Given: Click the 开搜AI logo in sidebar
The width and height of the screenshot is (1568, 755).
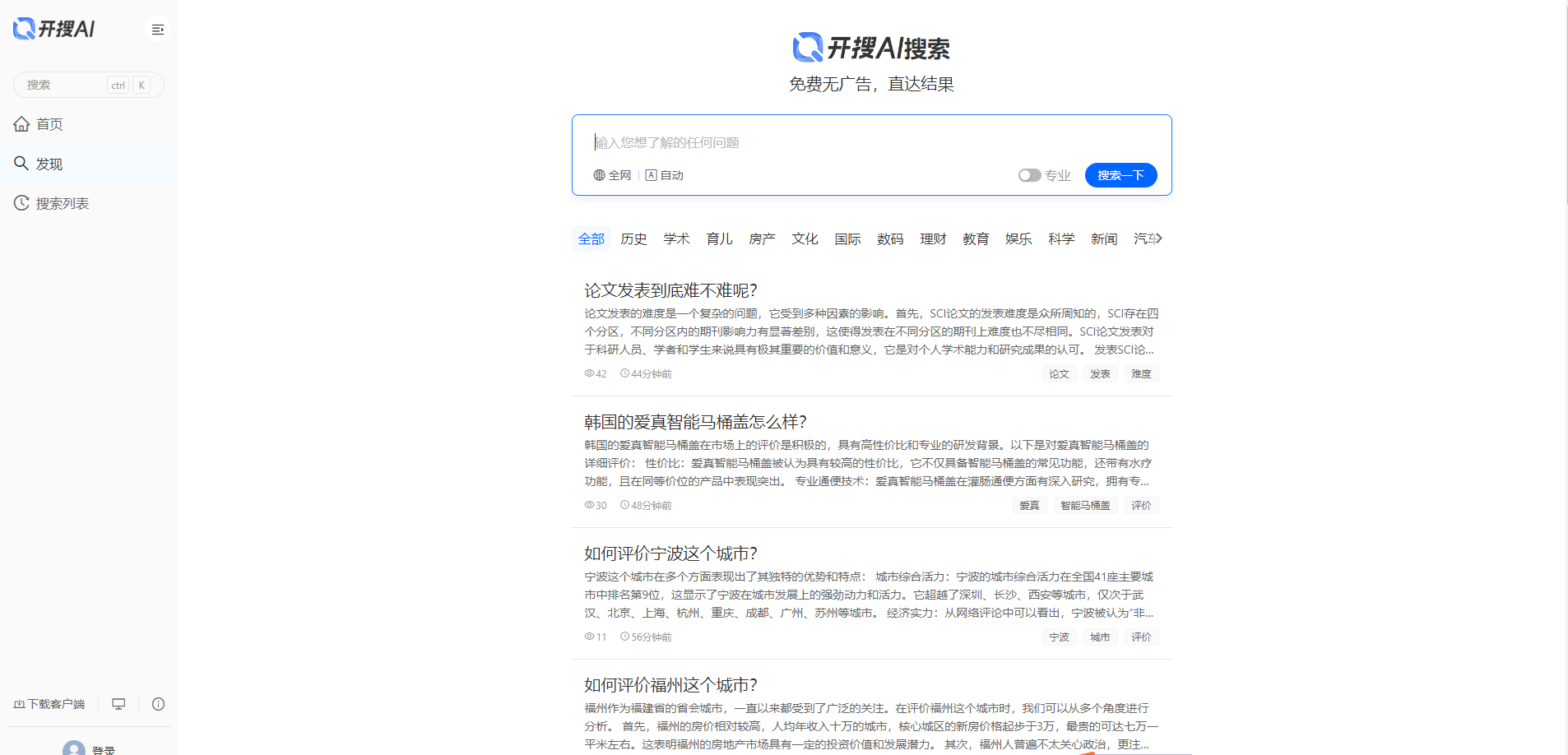Looking at the screenshot, I should point(54,29).
